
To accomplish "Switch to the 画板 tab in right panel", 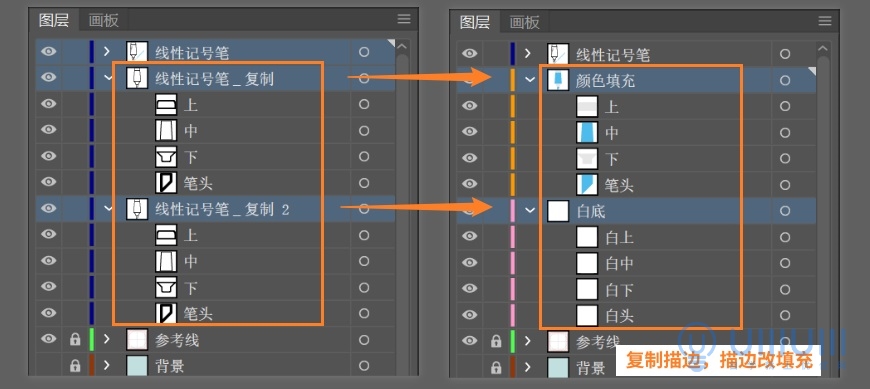I will [524, 22].
